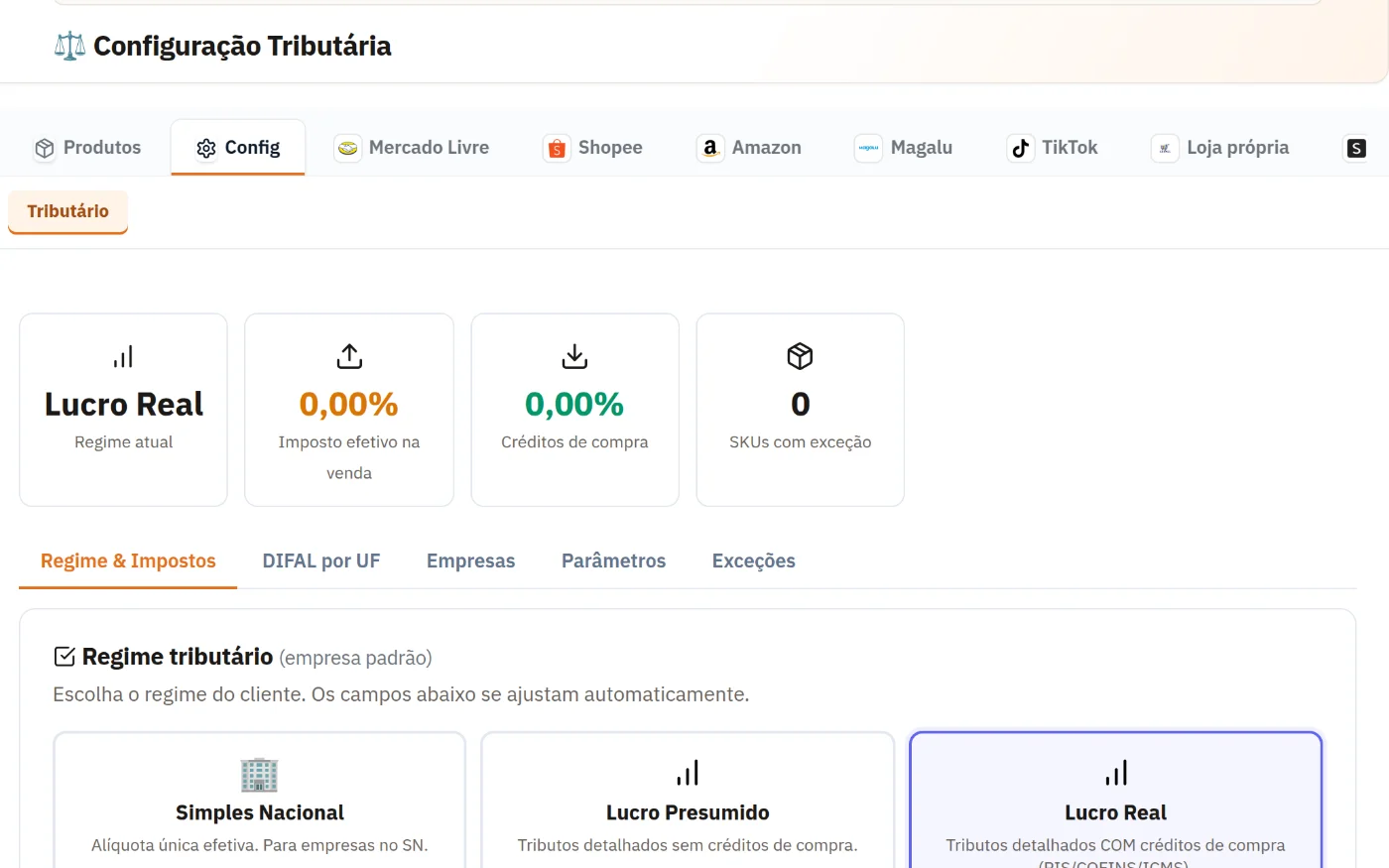This screenshot has height=868, width=1389.
Task: Click 'Alíquota única efetiva' description text
Action: [260, 845]
